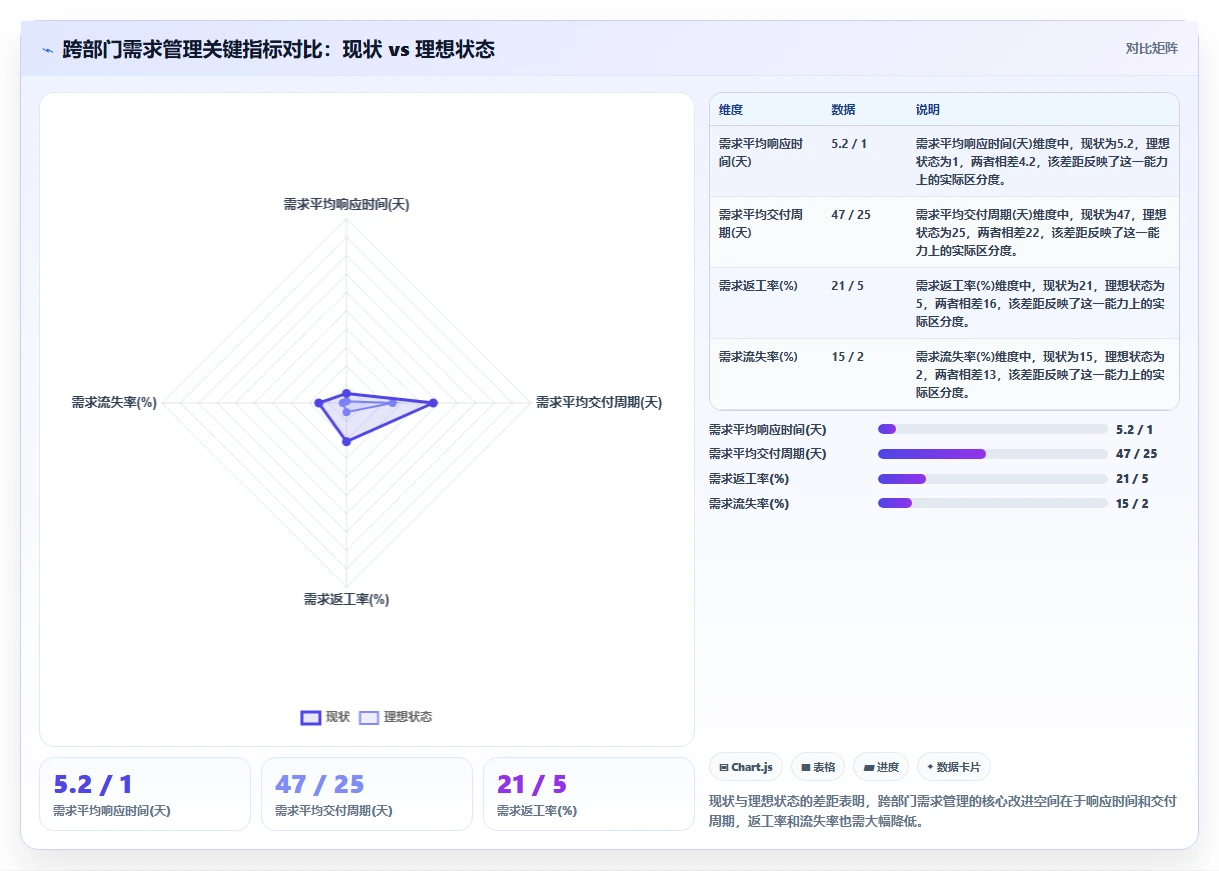The height and width of the screenshot is (871, 1219).
Task: Click the radar axis label 需求平均交付周期(天)
Action: [x=599, y=402]
